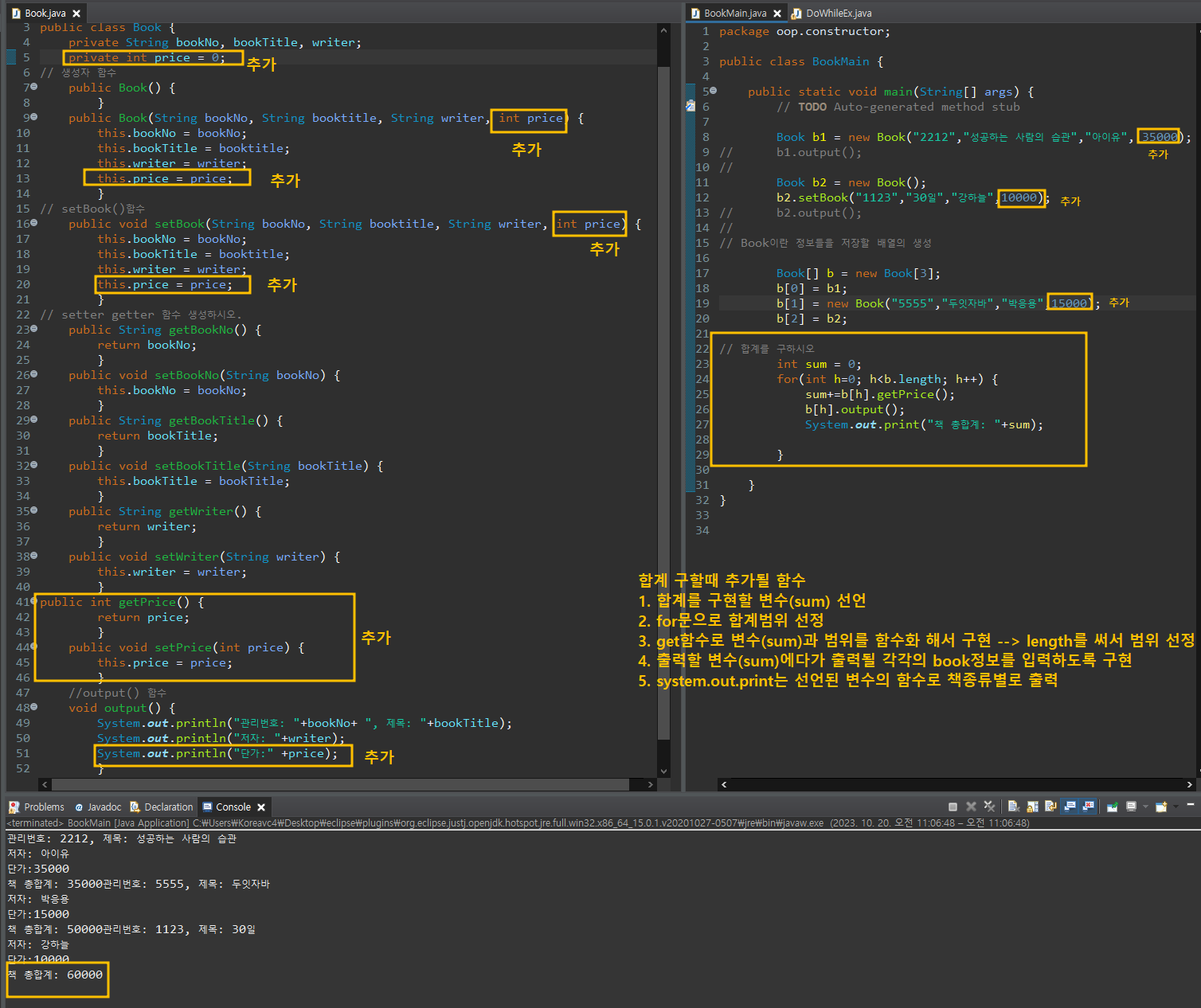The image size is (1201, 1008).
Task: Close the Console view tab
Action: coord(261,807)
